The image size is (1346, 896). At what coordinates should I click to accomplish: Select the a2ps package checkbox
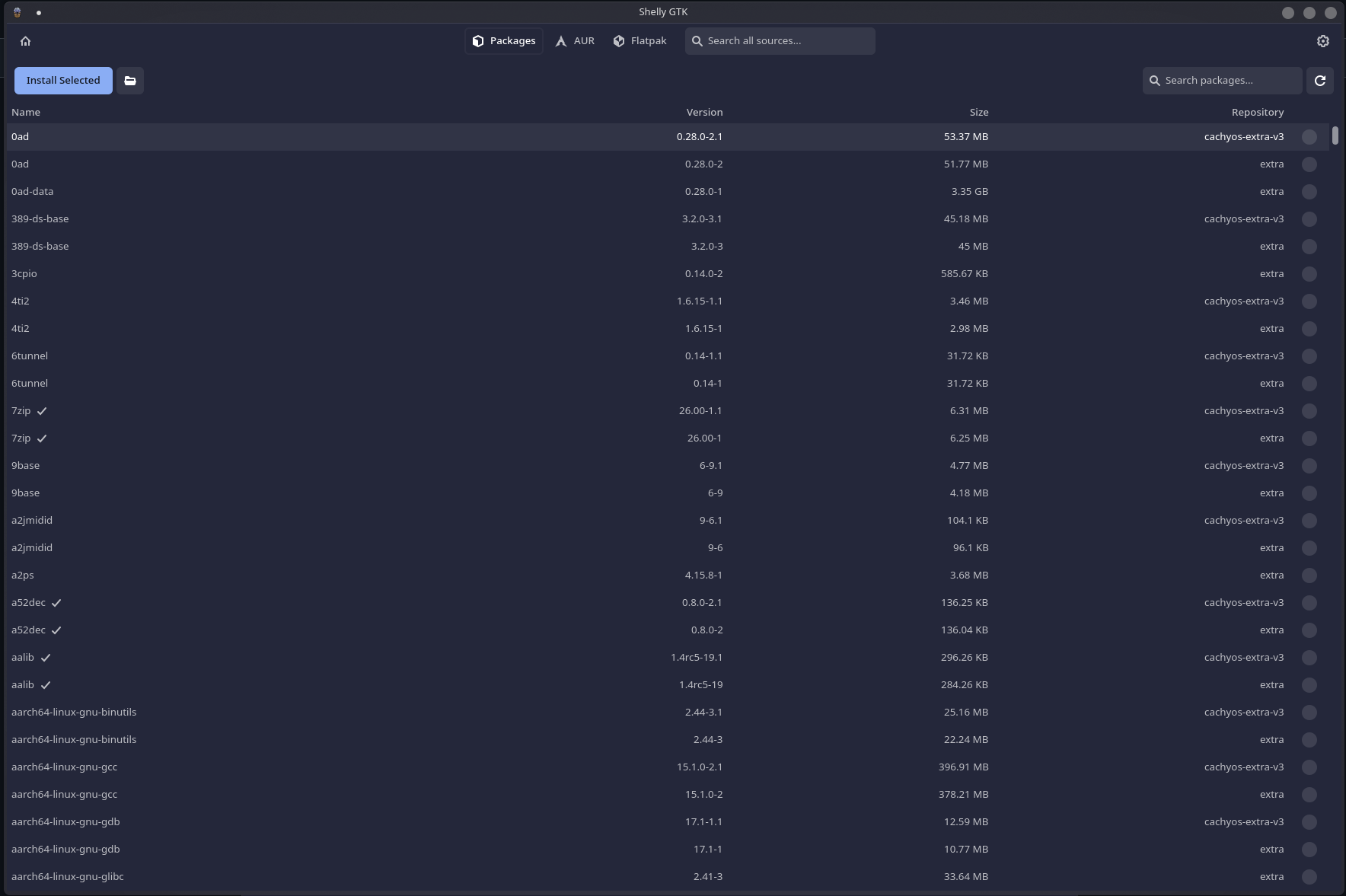pos(1309,576)
